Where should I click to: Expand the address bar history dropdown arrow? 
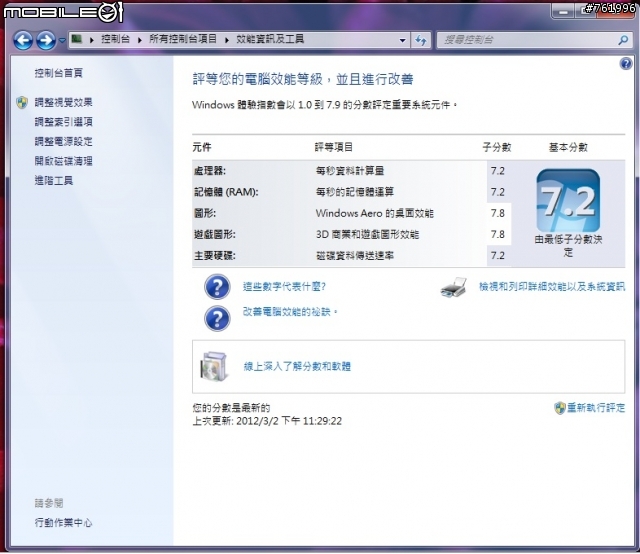click(403, 41)
